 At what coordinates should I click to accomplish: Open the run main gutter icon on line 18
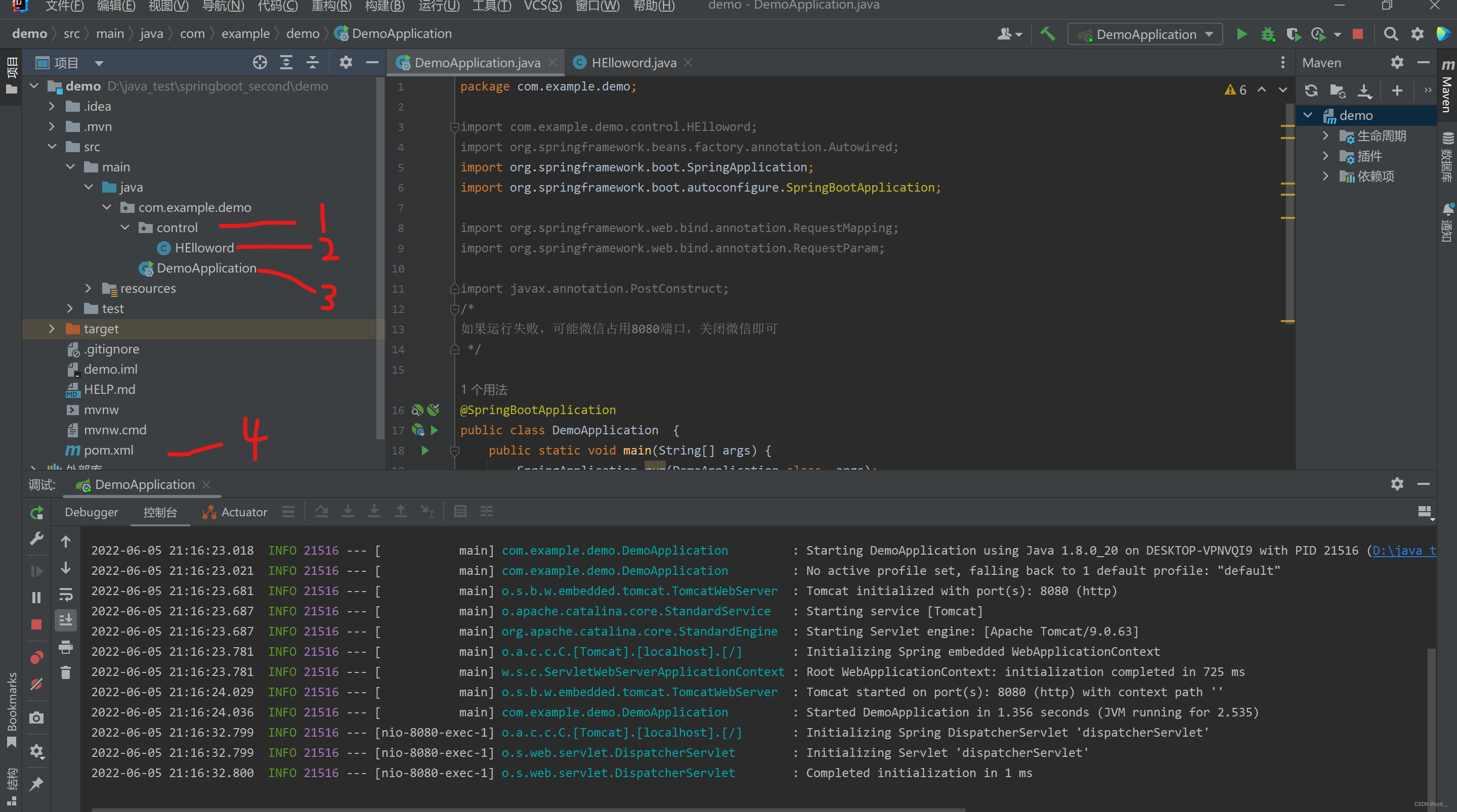(x=425, y=450)
